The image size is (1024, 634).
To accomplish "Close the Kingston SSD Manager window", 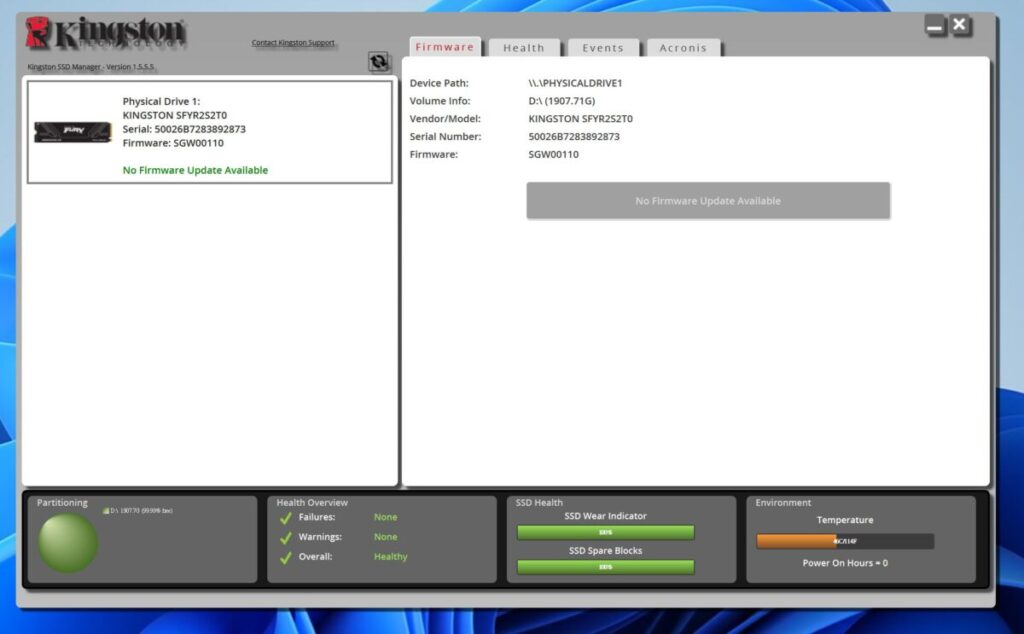I will [x=959, y=25].
